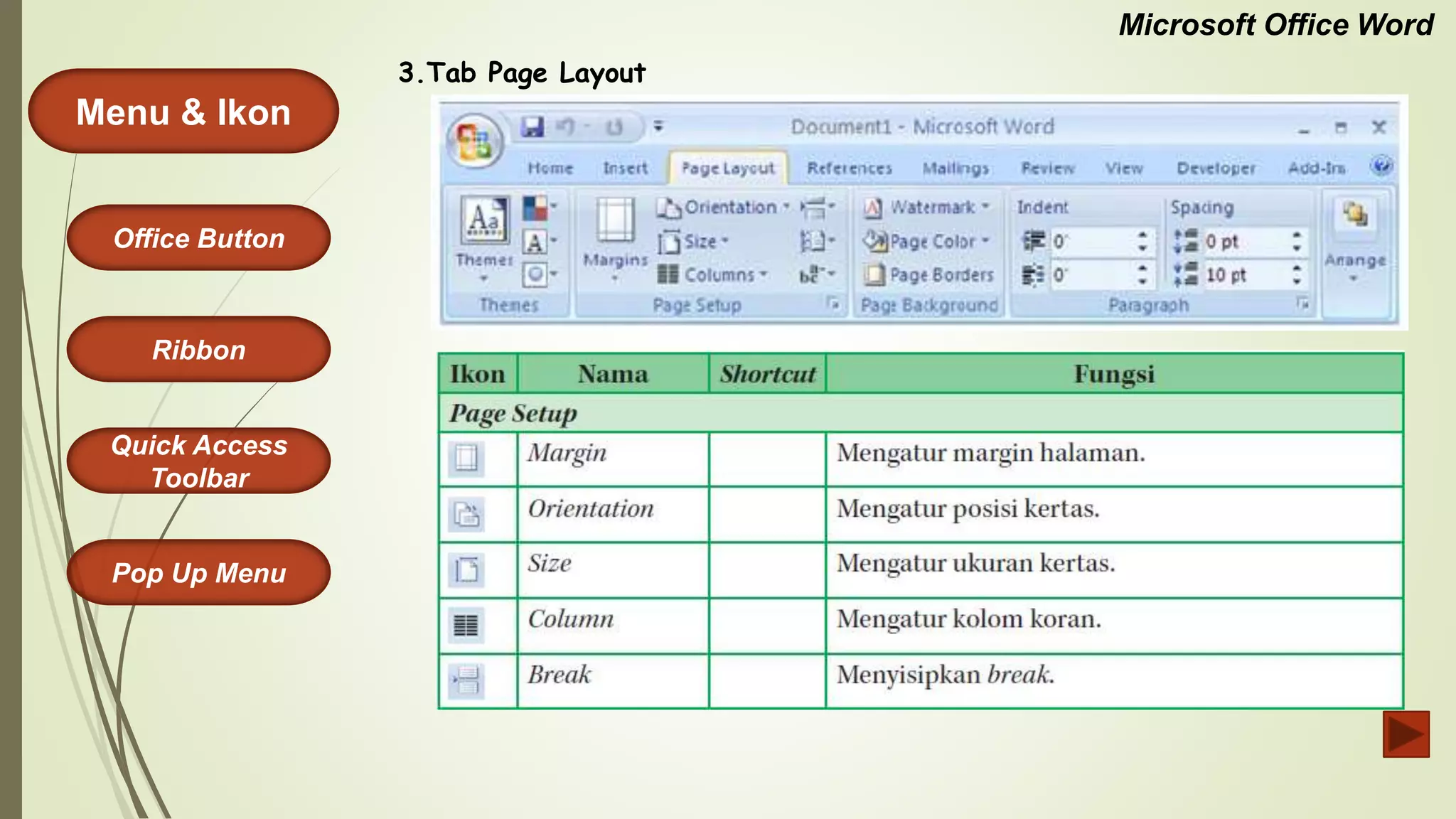Open the Review ribbon tab
Viewport: 1456px width, 819px height.
click(x=1048, y=168)
